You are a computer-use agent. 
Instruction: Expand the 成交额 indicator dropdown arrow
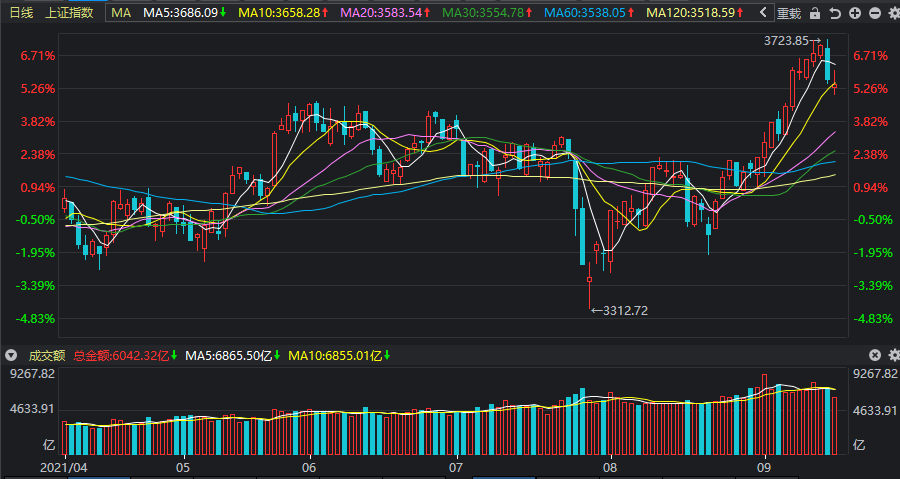[x=10, y=355]
